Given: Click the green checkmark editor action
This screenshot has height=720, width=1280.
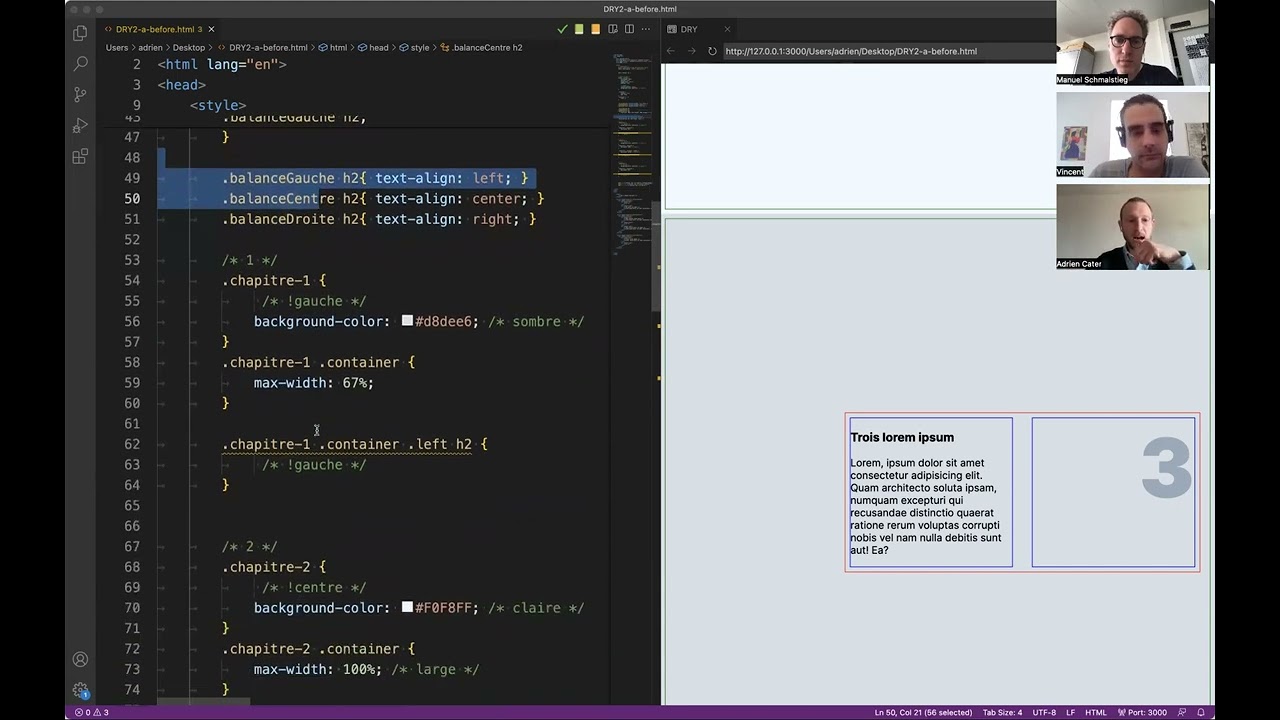Looking at the screenshot, I should tap(562, 29).
